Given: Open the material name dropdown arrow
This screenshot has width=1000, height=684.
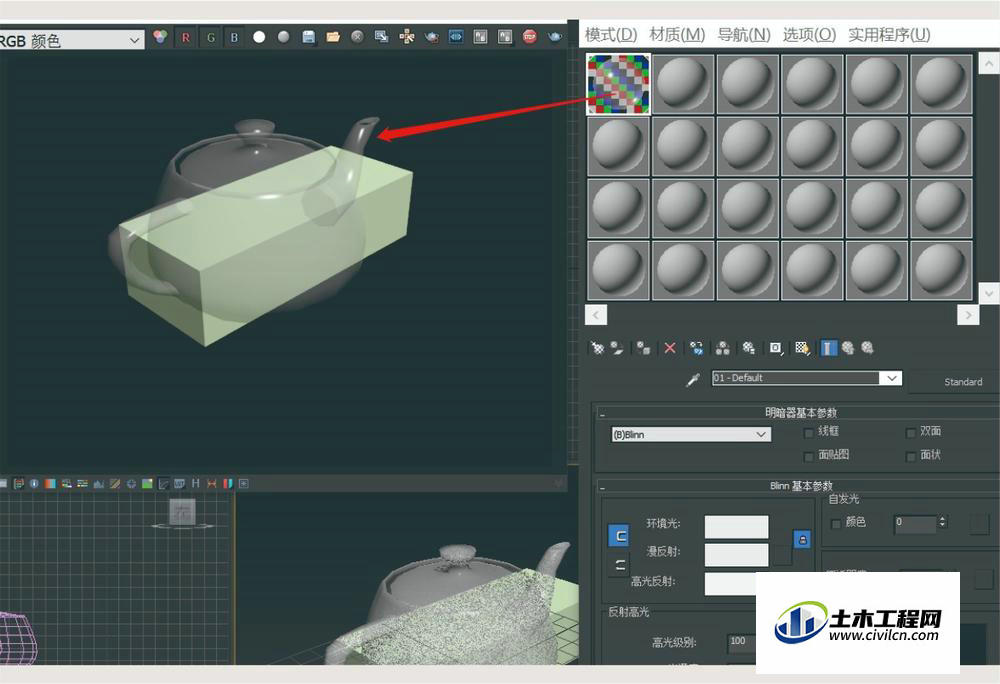Looking at the screenshot, I should (x=891, y=377).
